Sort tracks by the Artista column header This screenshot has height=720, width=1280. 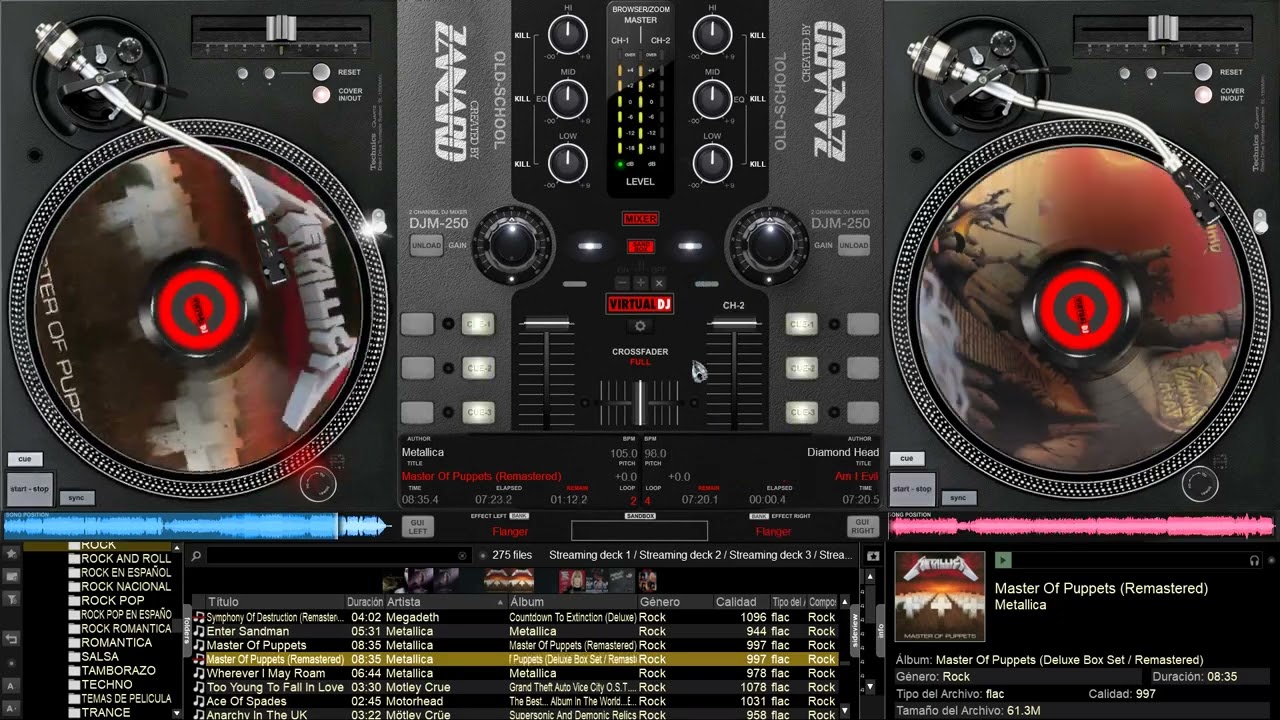(445, 602)
